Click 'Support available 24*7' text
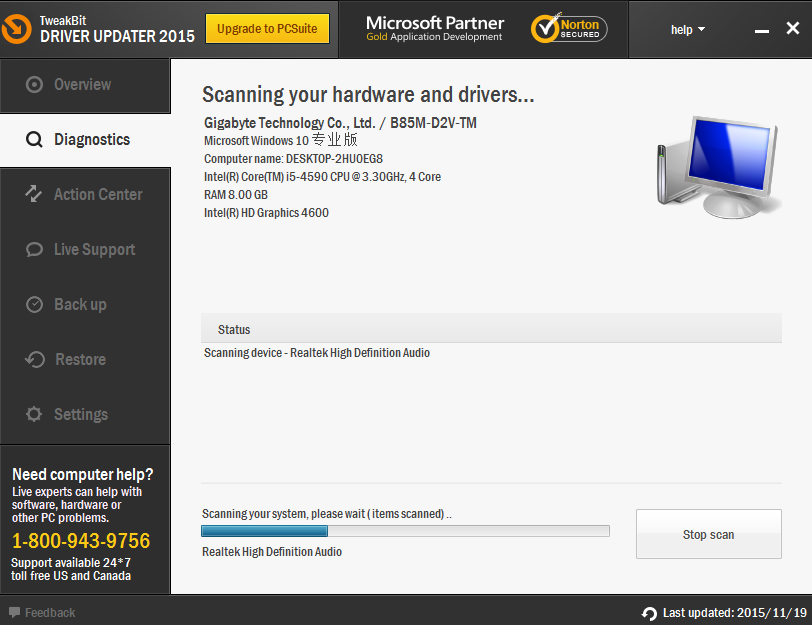 pos(71,562)
